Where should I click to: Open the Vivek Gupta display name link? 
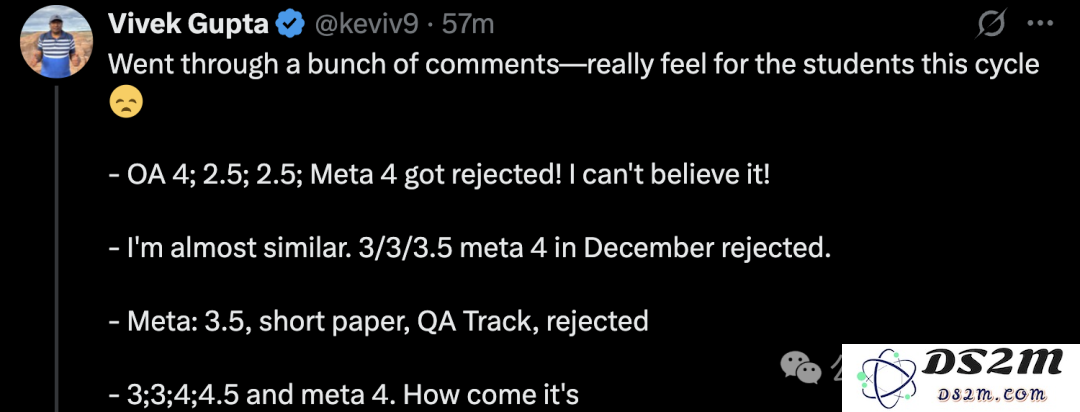tap(188, 25)
